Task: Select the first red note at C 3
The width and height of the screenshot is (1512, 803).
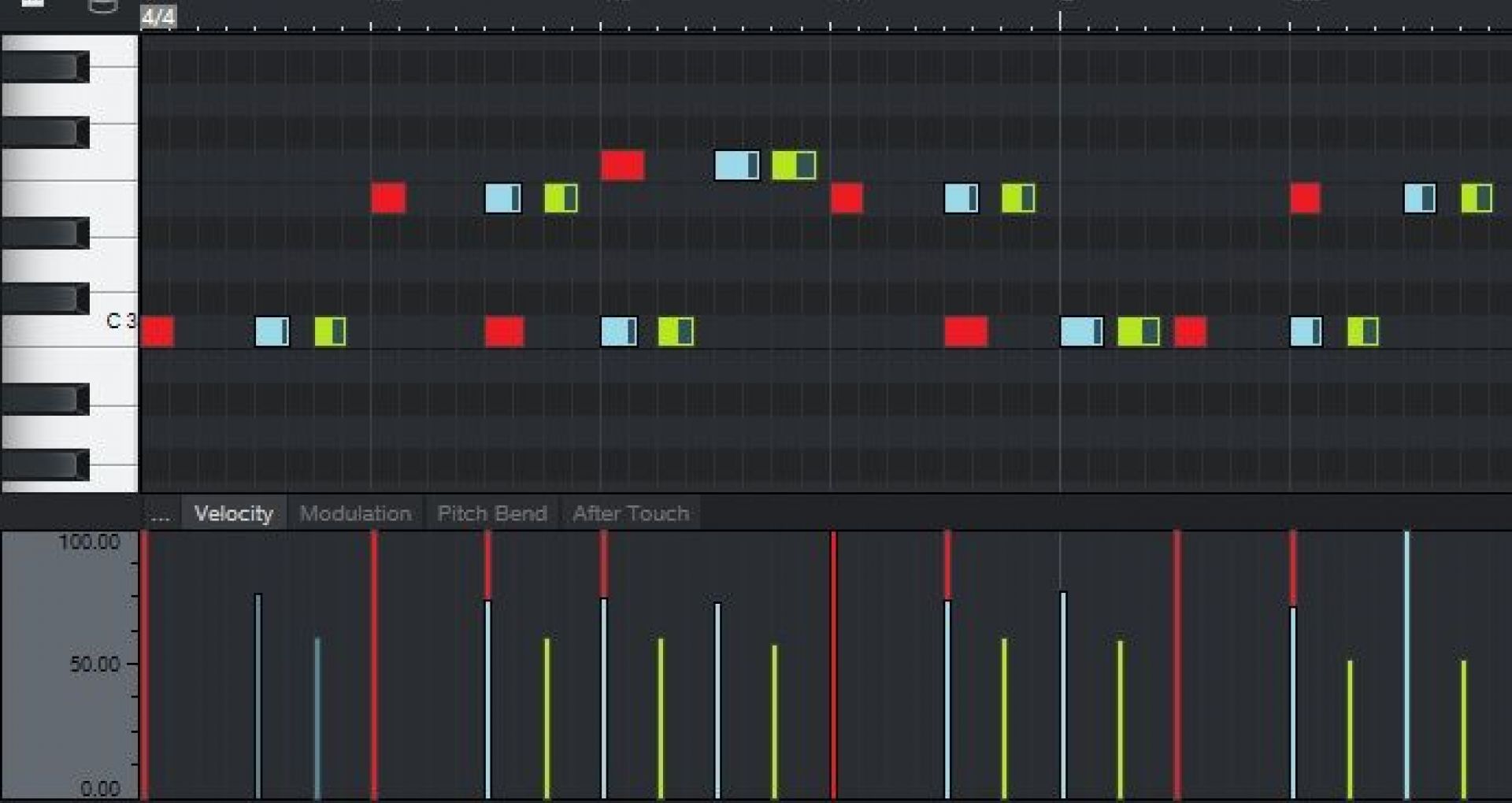Action: coord(157,331)
